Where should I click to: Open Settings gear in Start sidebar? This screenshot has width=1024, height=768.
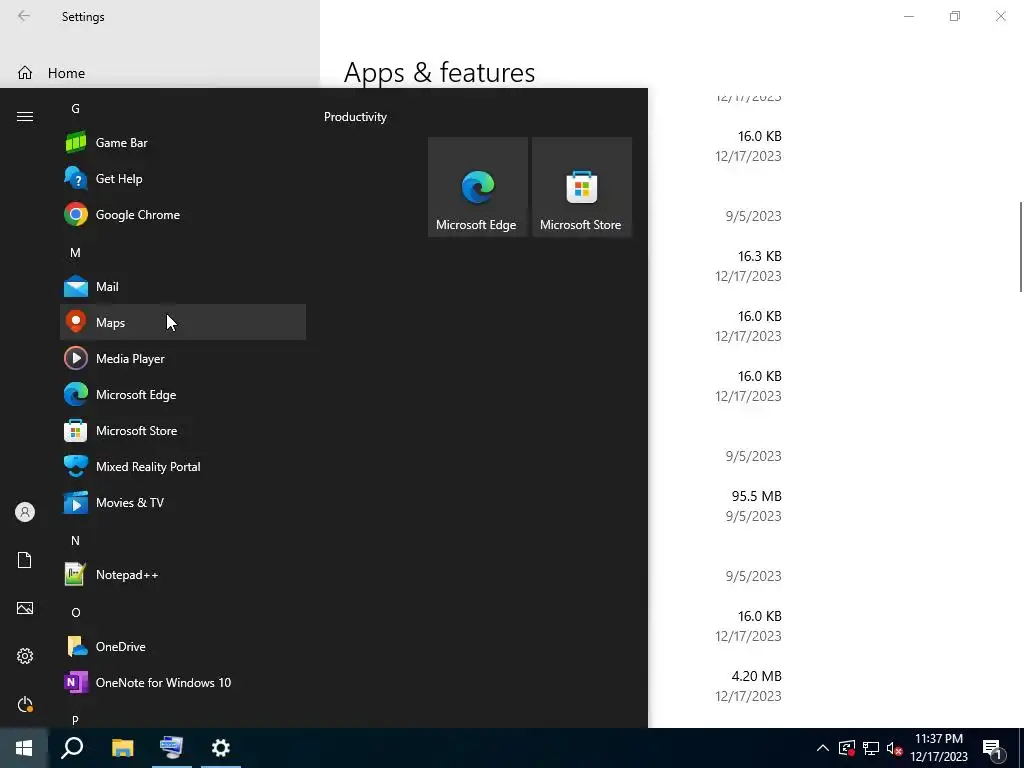(x=25, y=656)
